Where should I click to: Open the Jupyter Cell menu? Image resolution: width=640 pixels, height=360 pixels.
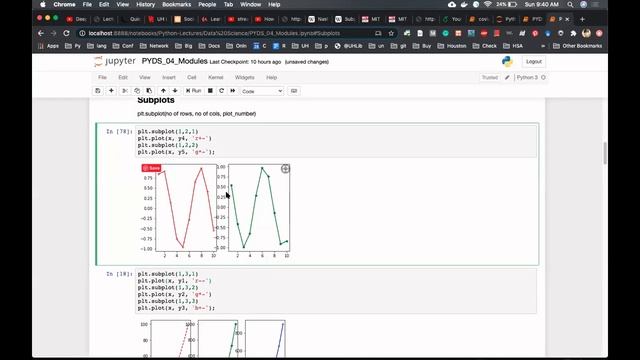191,77
